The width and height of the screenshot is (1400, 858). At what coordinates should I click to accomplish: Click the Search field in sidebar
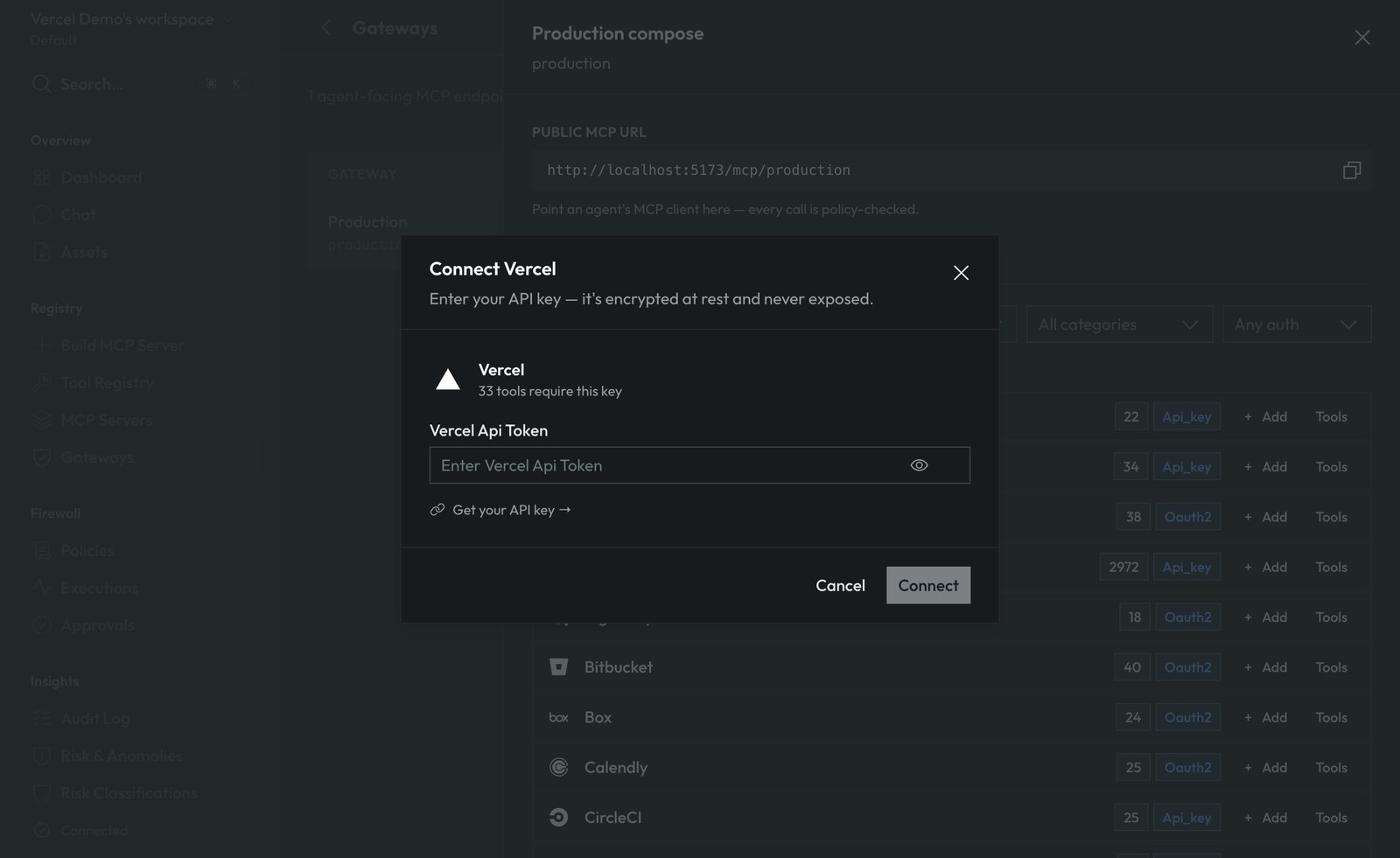138,84
